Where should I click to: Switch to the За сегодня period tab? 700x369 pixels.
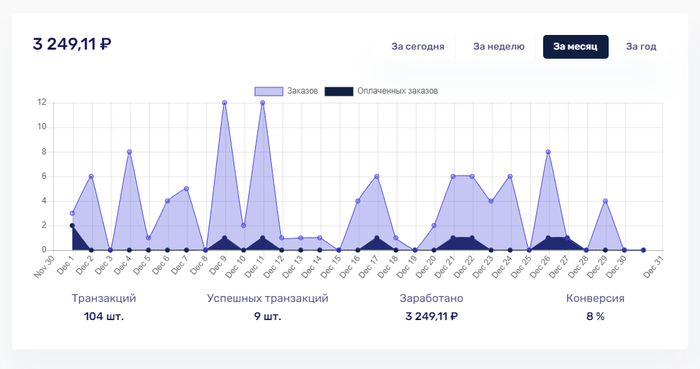point(417,46)
